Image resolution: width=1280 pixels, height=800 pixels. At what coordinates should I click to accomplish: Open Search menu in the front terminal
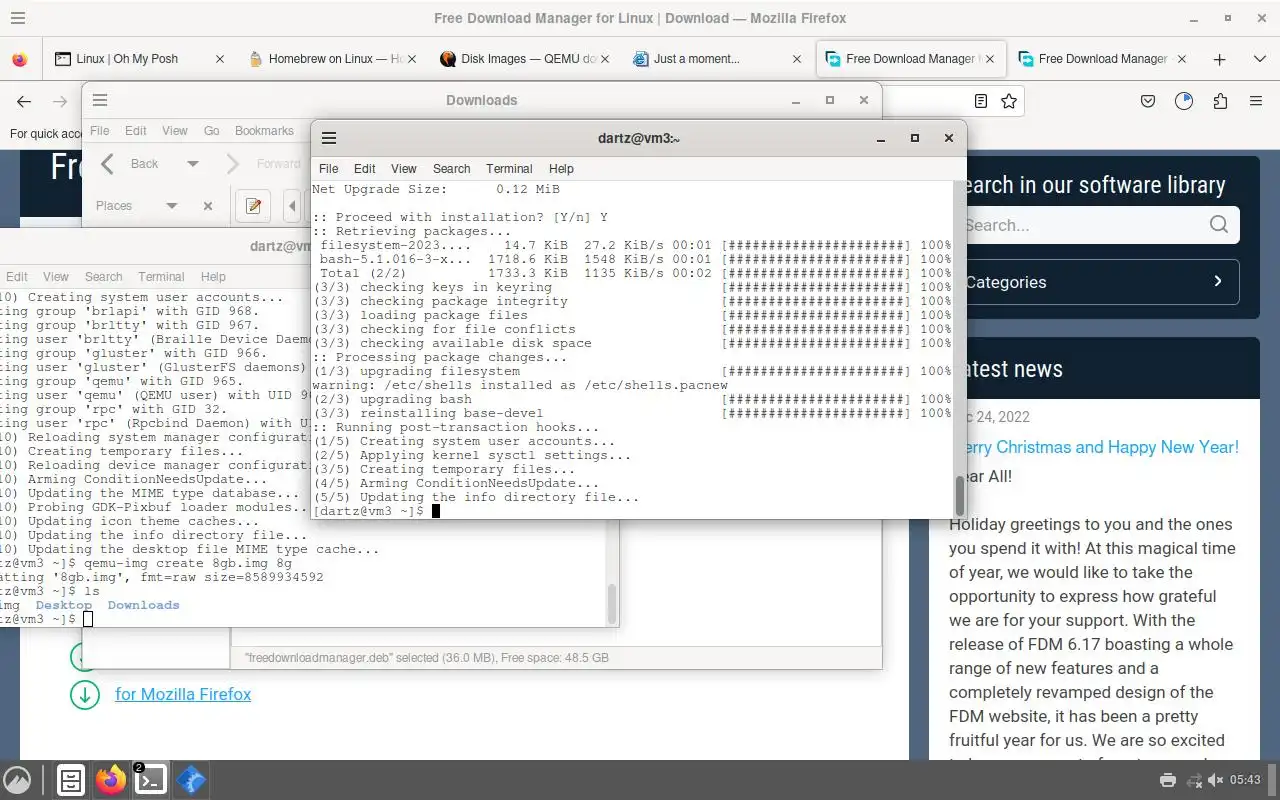[451, 169]
